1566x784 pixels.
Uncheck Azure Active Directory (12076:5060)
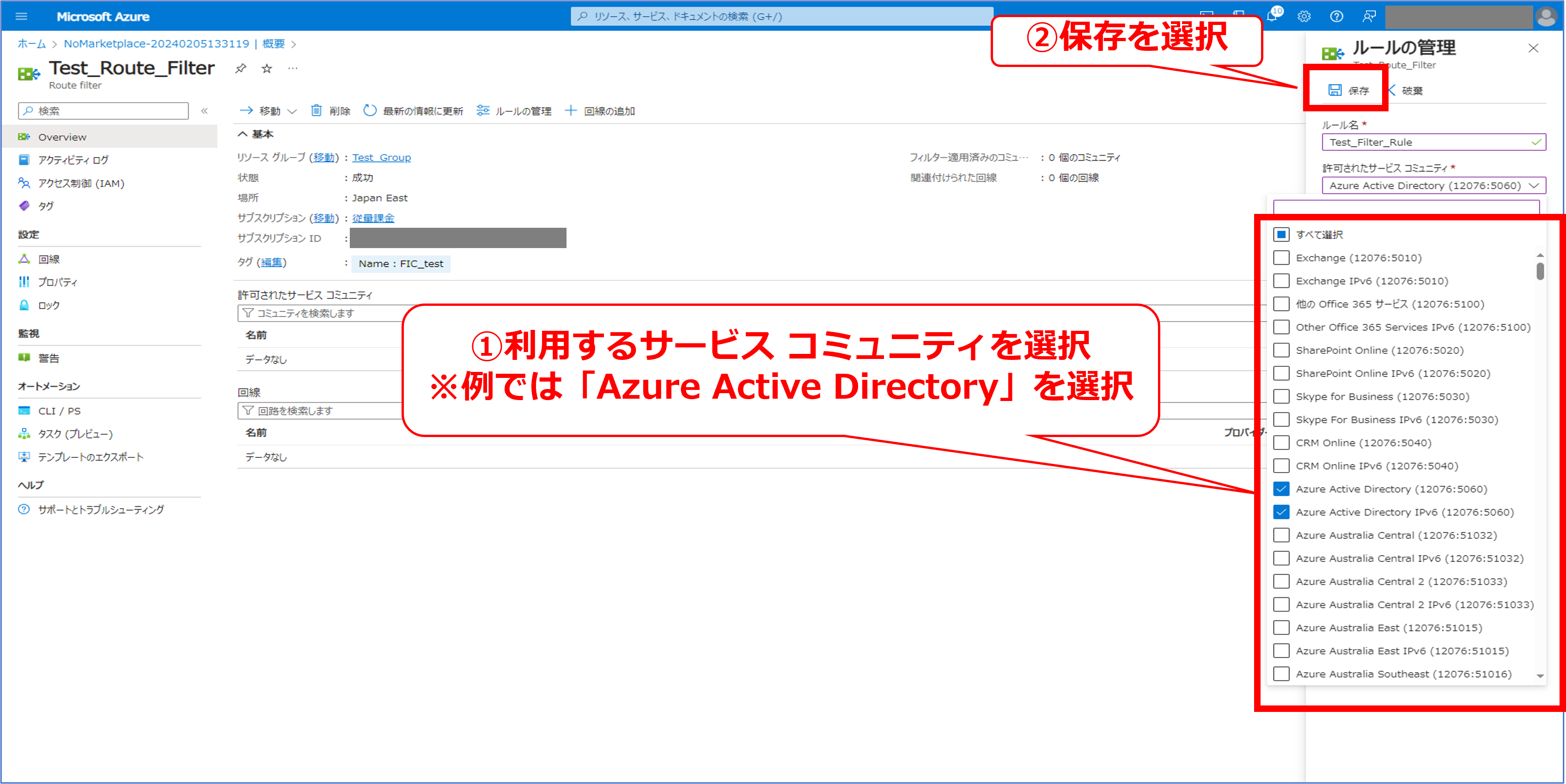pyautogui.click(x=1281, y=489)
